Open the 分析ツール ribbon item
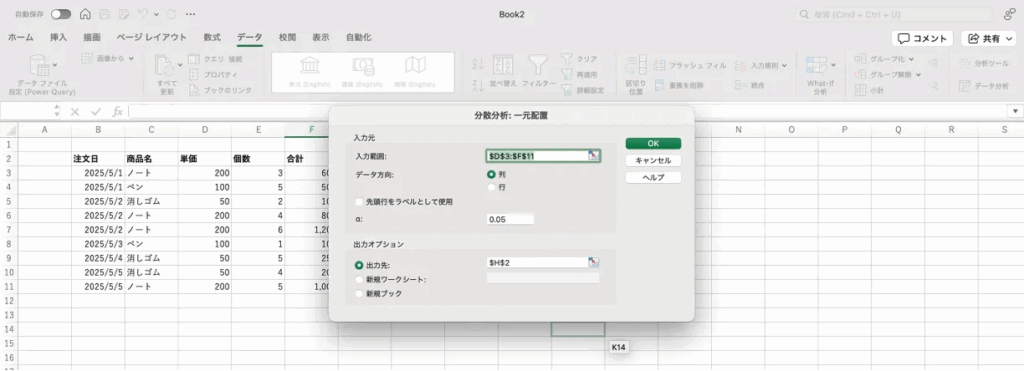 tap(984, 63)
